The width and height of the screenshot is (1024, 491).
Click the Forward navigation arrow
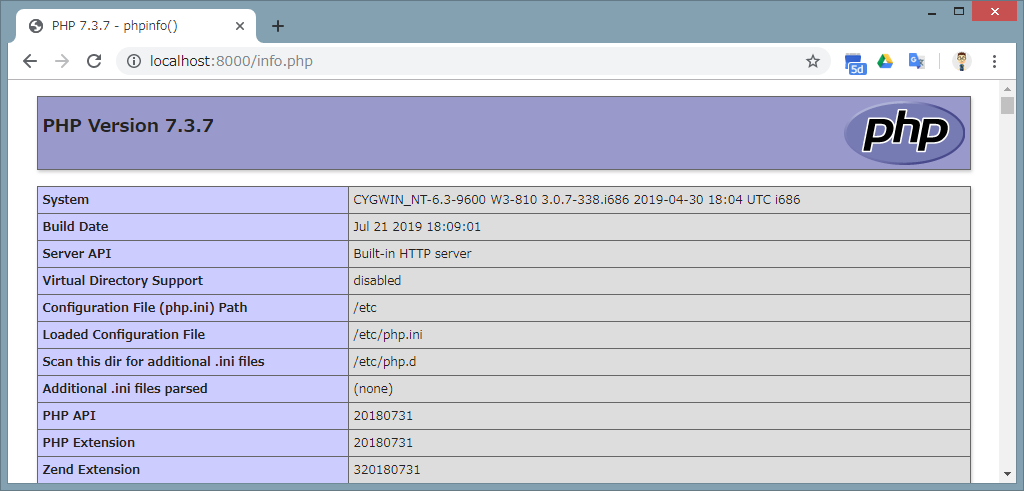pyautogui.click(x=62, y=61)
